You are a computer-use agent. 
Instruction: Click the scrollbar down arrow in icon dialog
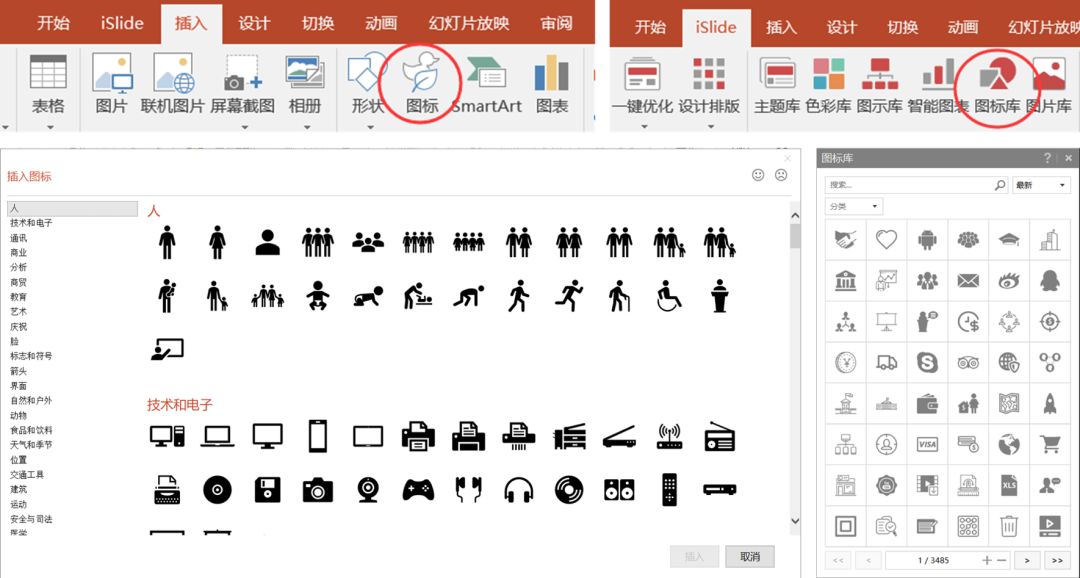(795, 522)
